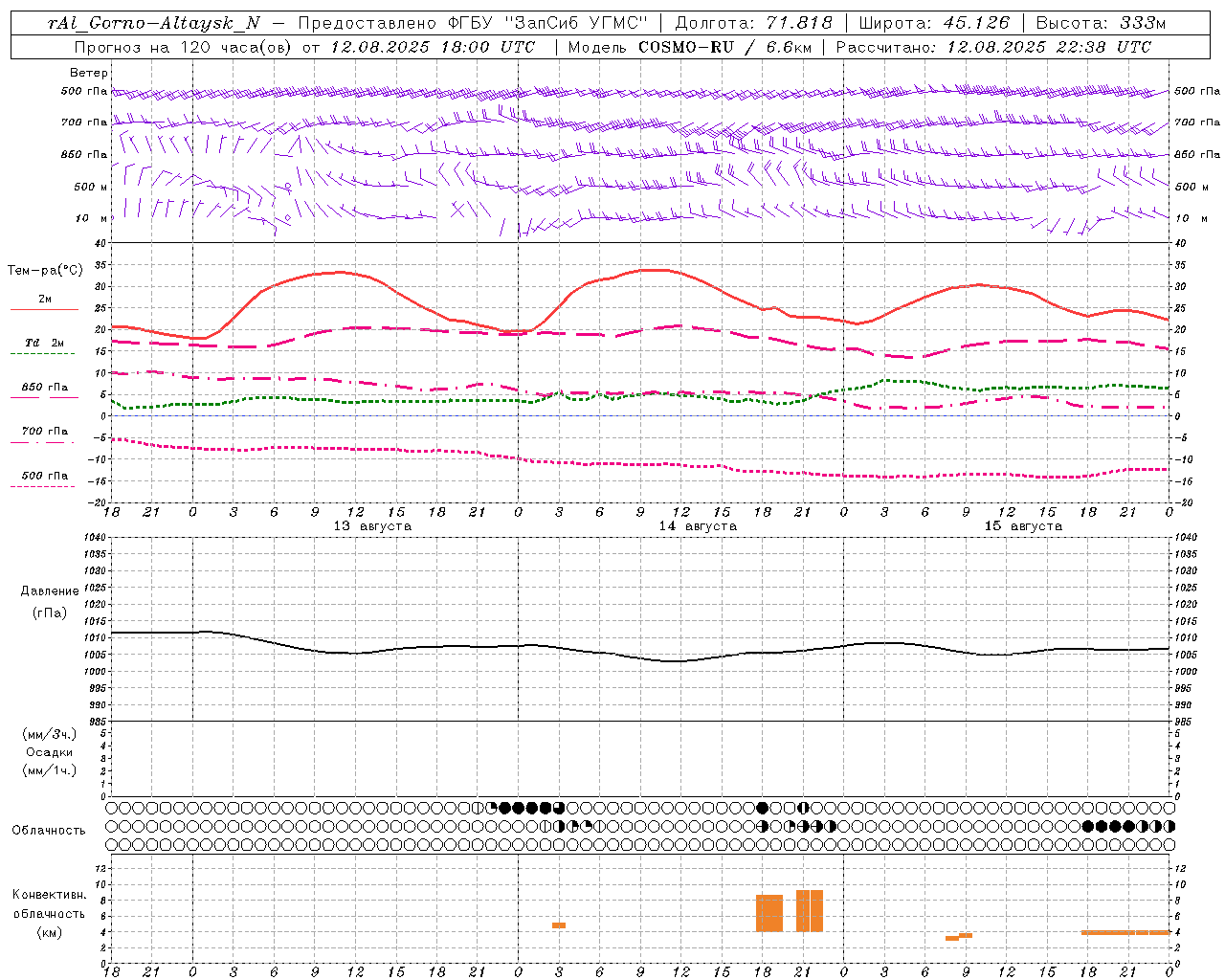Click the station title "rAl_Gorno-Altaysk_N"

(153, 24)
